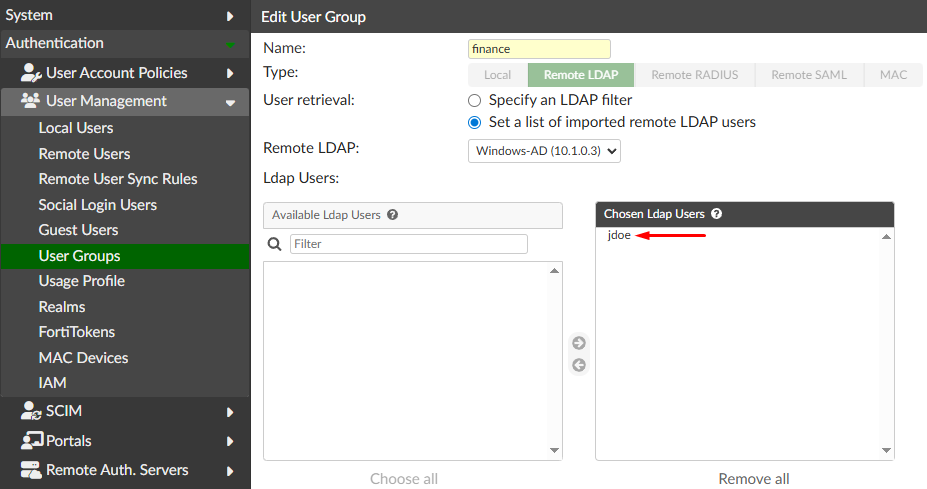Open IAM page
Image resolution: width=927 pixels, height=489 pixels.
point(53,383)
